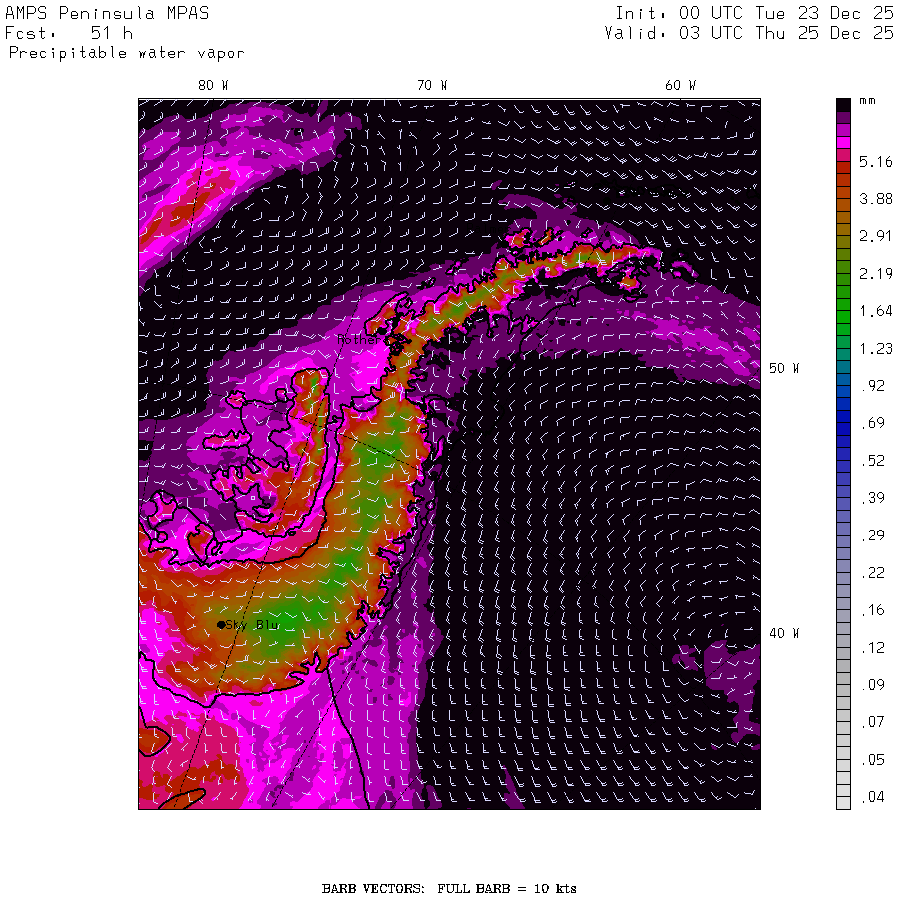Select the 2.91 value on color scale

[x=875, y=236]
